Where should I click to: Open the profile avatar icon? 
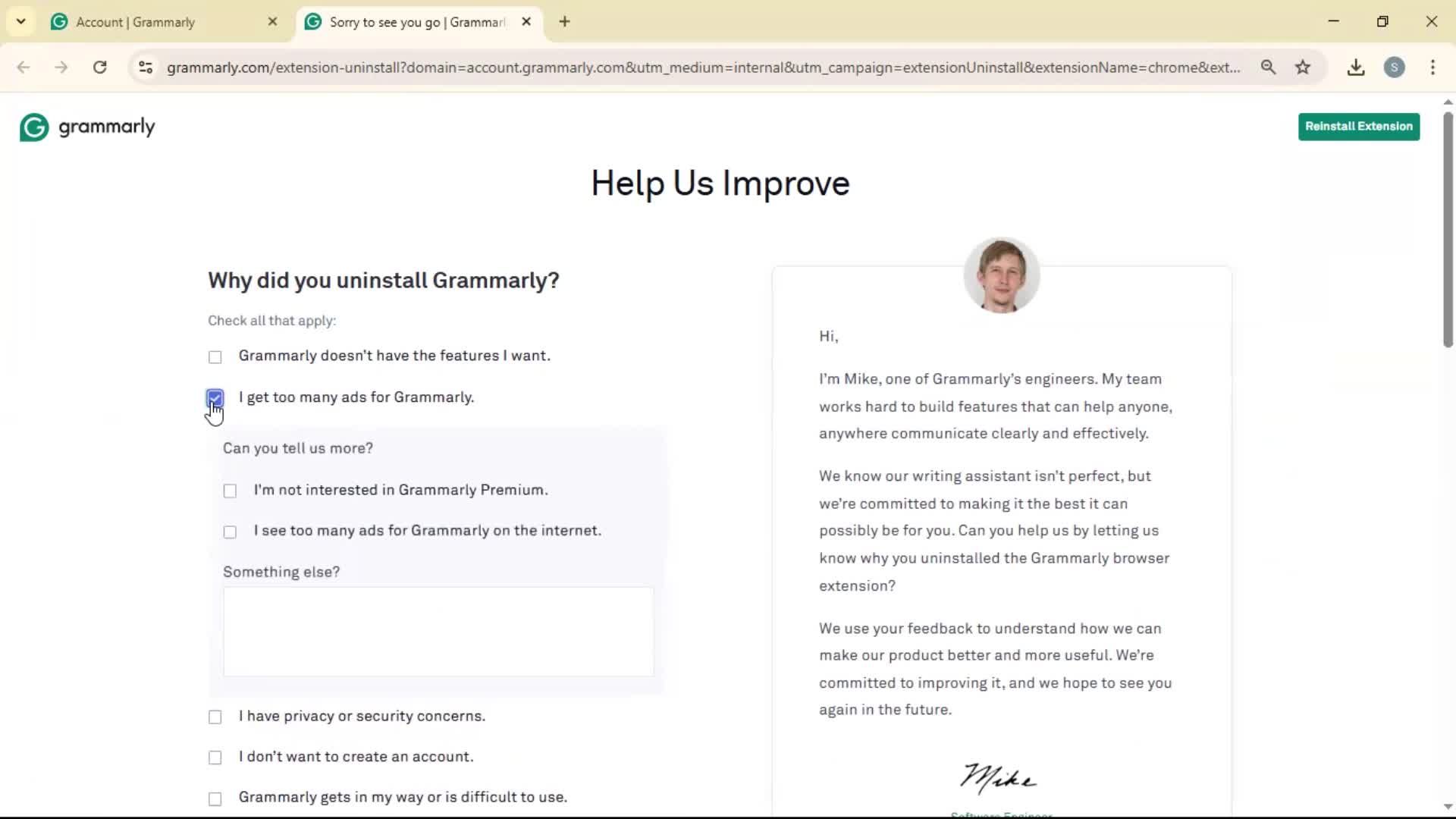(x=1394, y=67)
